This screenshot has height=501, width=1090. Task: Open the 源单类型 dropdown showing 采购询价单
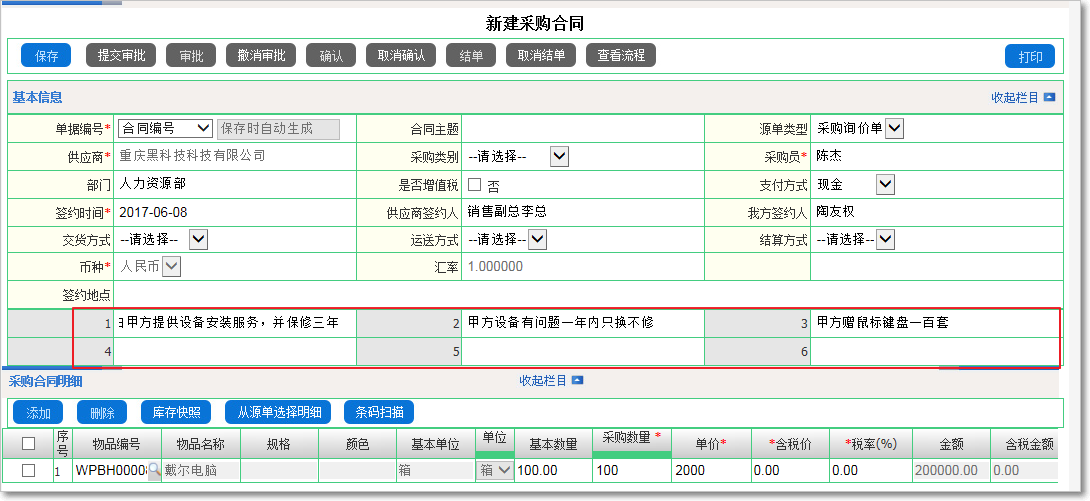[x=894, y=128]
